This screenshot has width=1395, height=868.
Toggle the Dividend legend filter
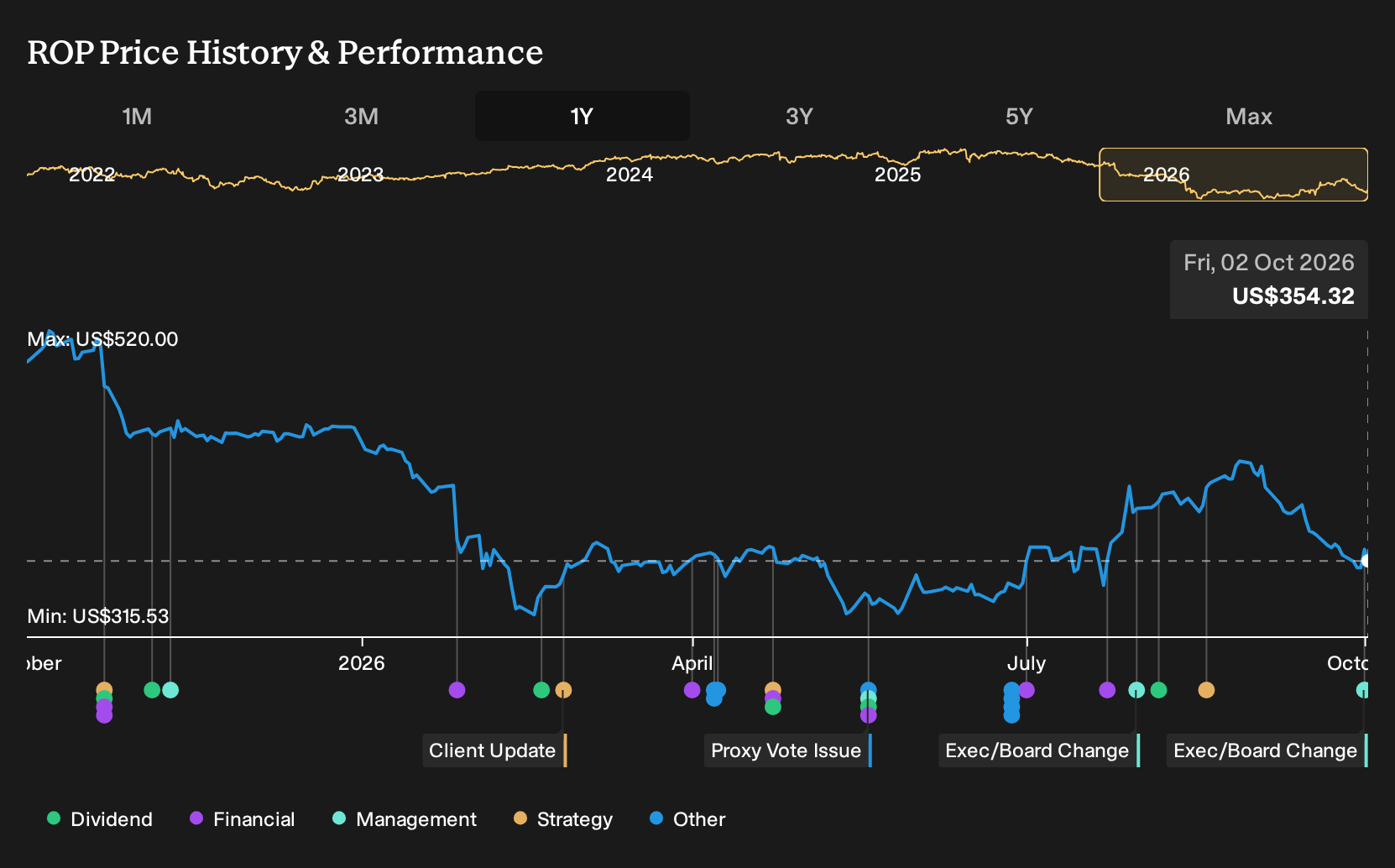pyautogui.click(x=100, y=819)
